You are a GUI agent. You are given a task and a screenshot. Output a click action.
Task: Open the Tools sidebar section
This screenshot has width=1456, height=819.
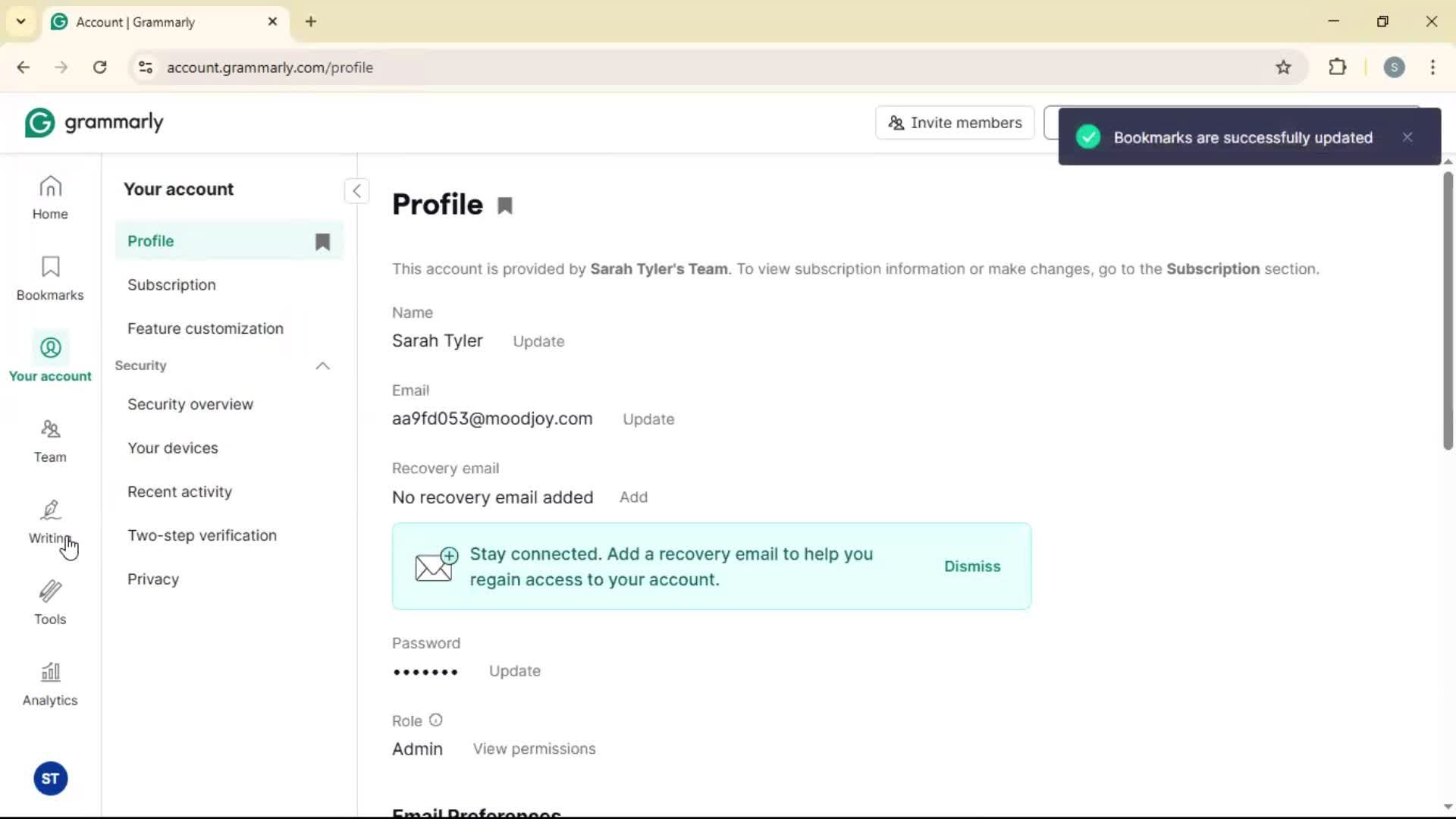(50, 603)
